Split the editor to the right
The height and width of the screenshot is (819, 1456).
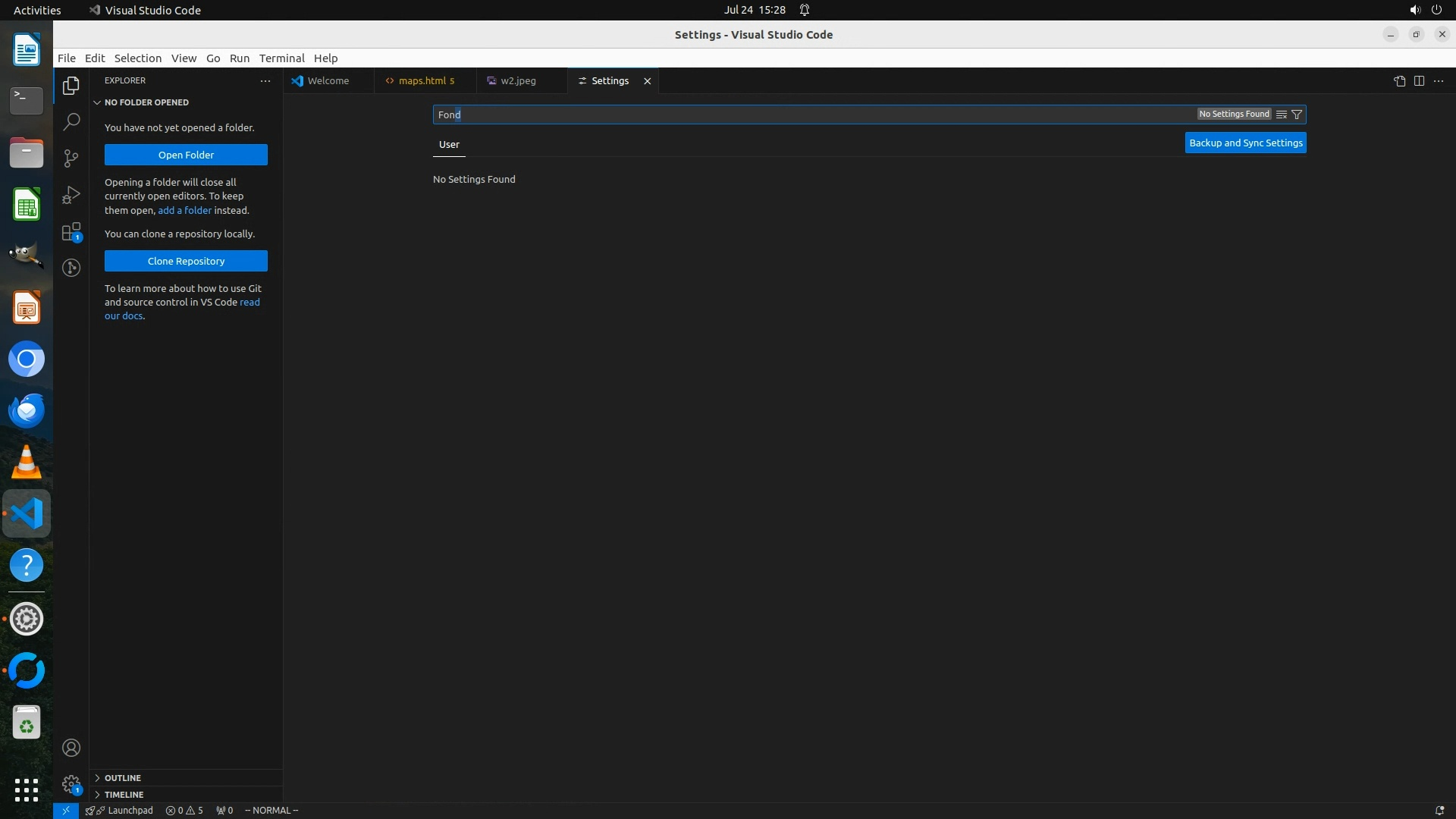point(1419,81)
